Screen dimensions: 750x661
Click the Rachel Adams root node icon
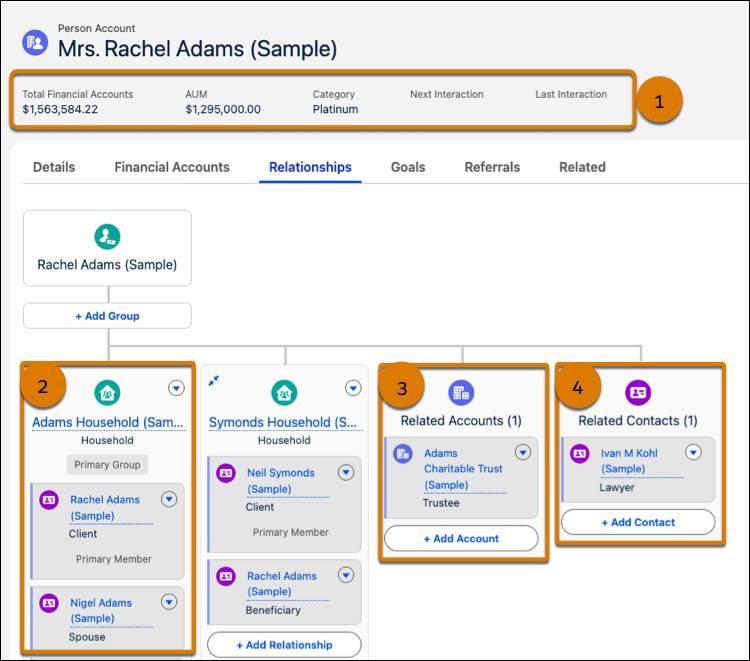(x=107, y=236)
